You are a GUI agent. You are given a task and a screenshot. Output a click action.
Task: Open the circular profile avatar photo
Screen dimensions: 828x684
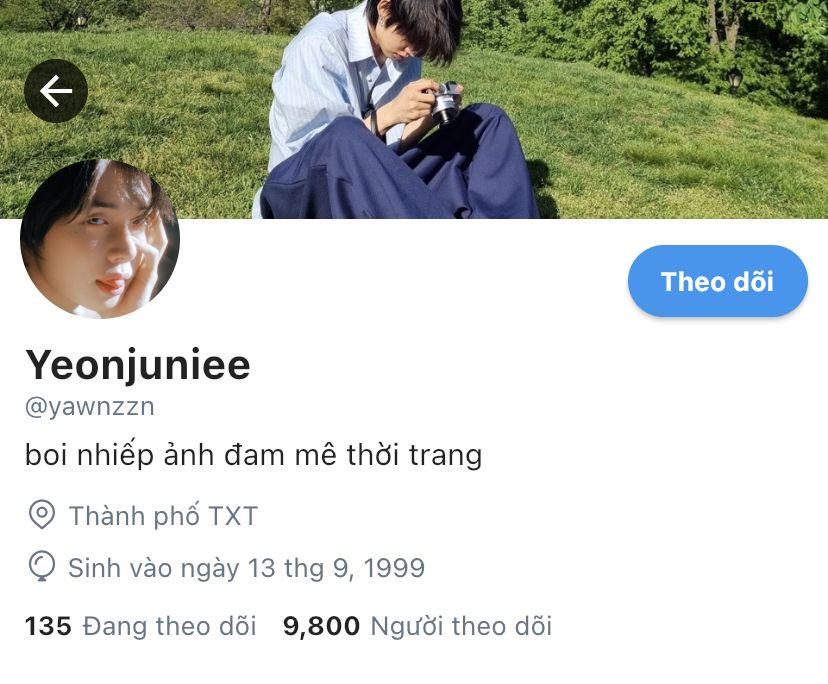100,239
